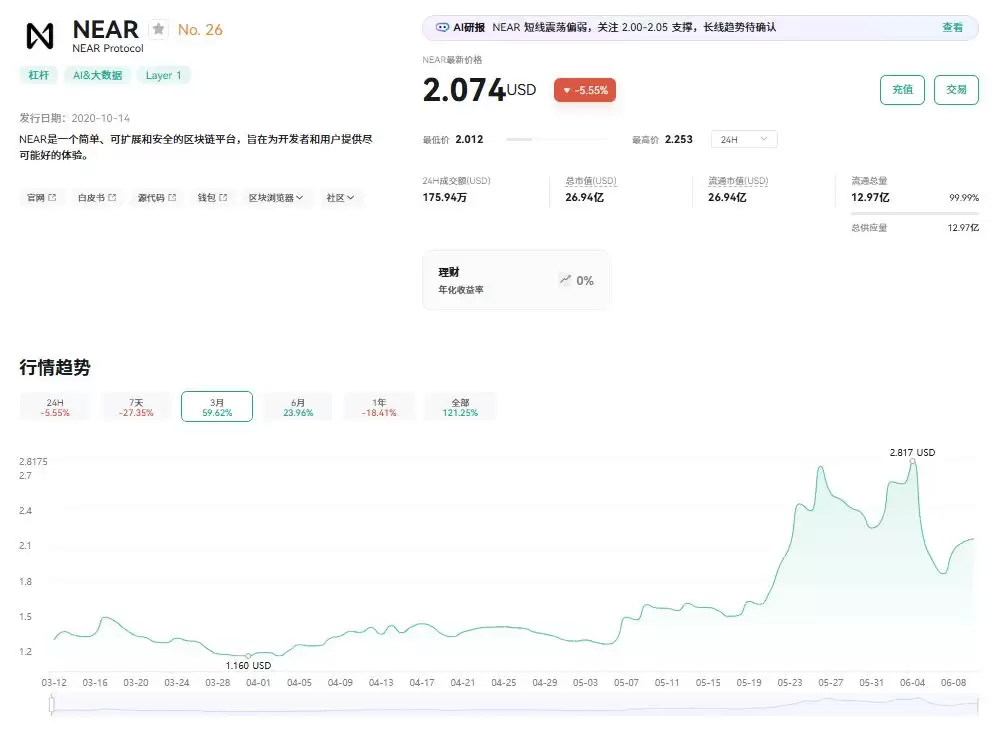Select the Layer 1 tag

click(x=163, y=75)
